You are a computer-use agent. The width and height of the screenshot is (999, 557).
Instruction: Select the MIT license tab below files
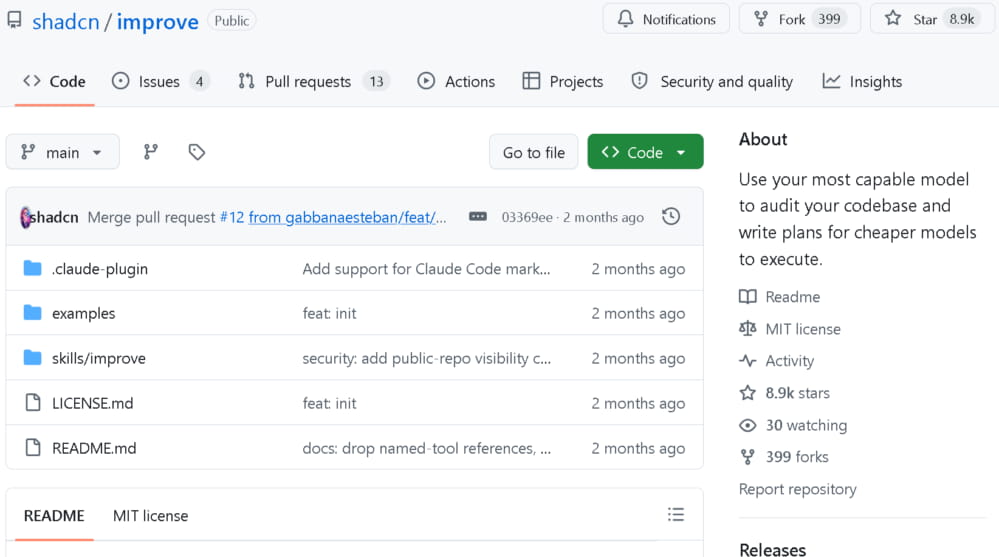click(150, 516)
